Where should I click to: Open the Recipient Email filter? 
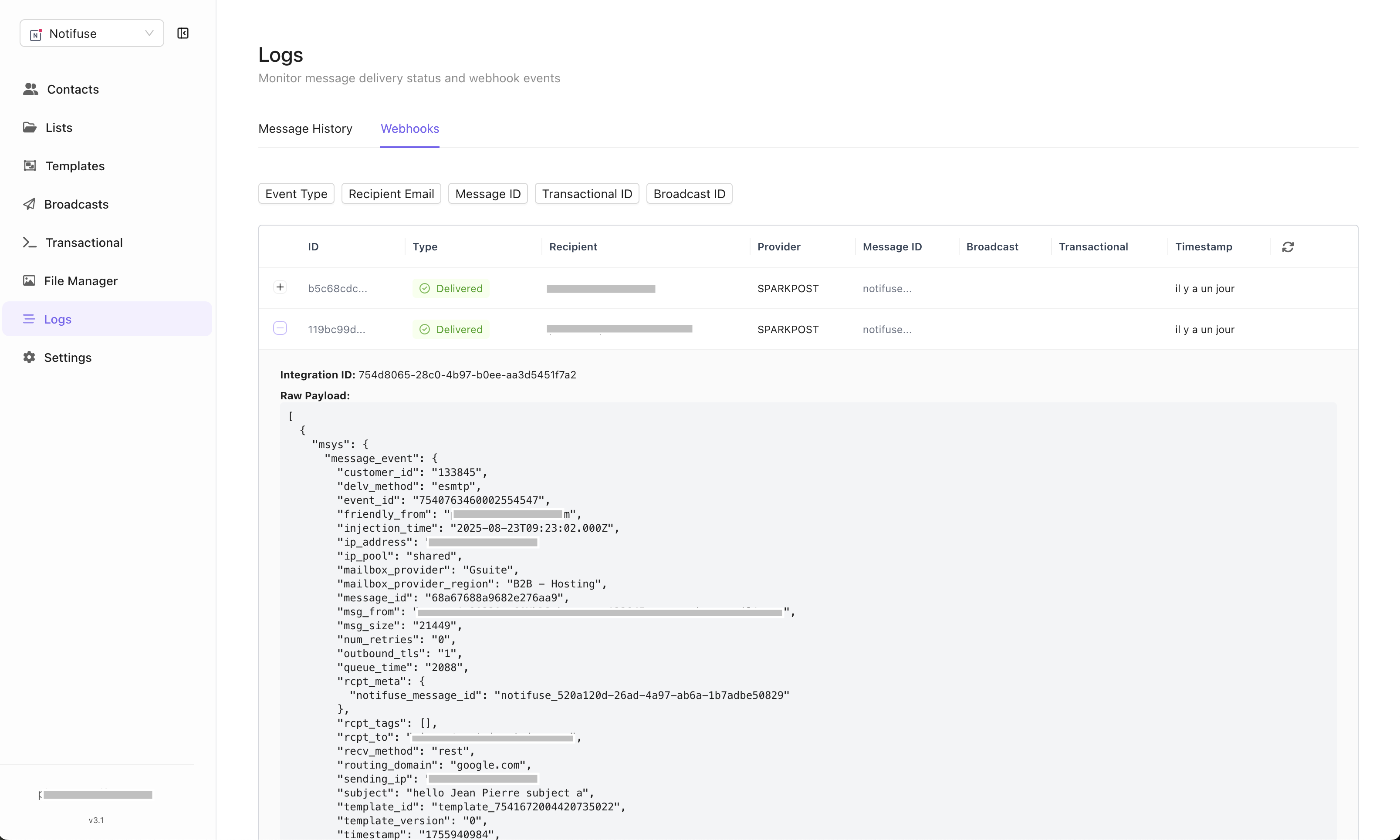coord(391,194)
